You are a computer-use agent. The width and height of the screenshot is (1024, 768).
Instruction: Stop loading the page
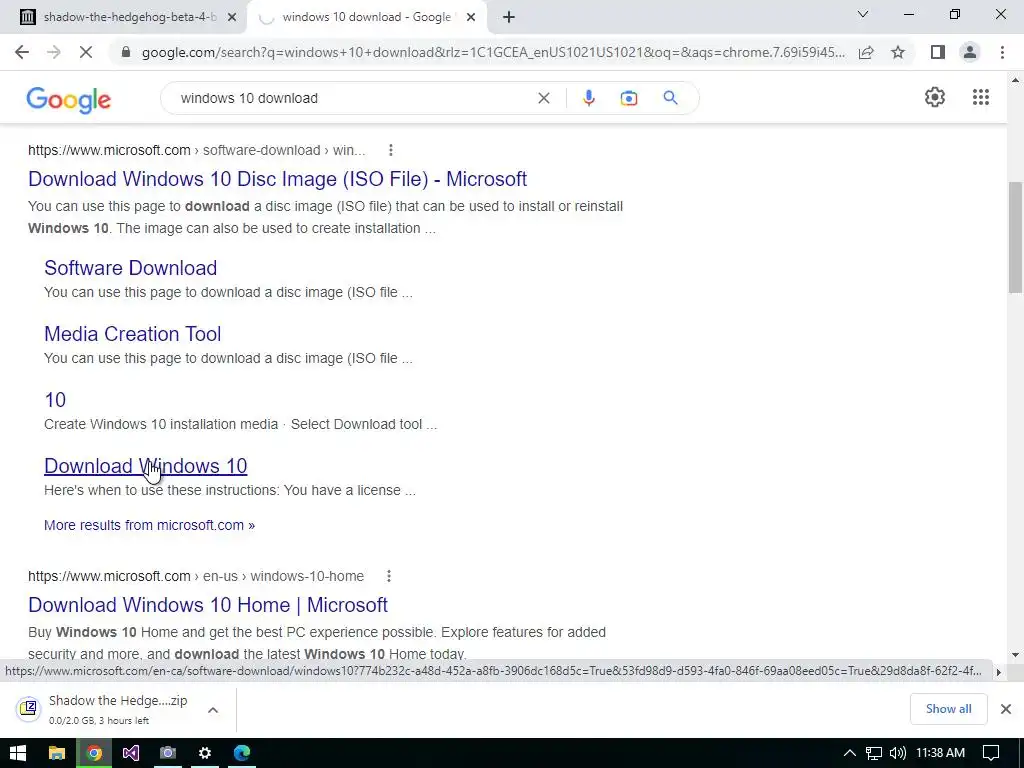86,52
